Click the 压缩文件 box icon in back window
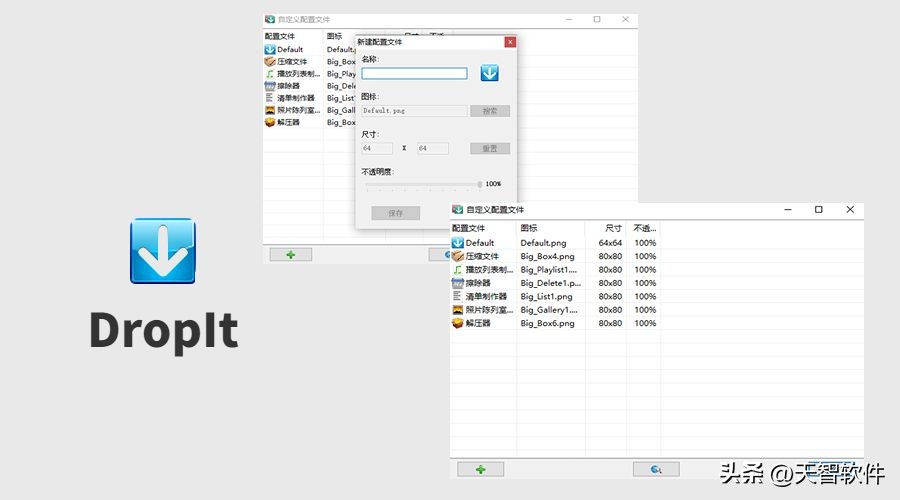The image size is (900, 500). tap(270, 61)
